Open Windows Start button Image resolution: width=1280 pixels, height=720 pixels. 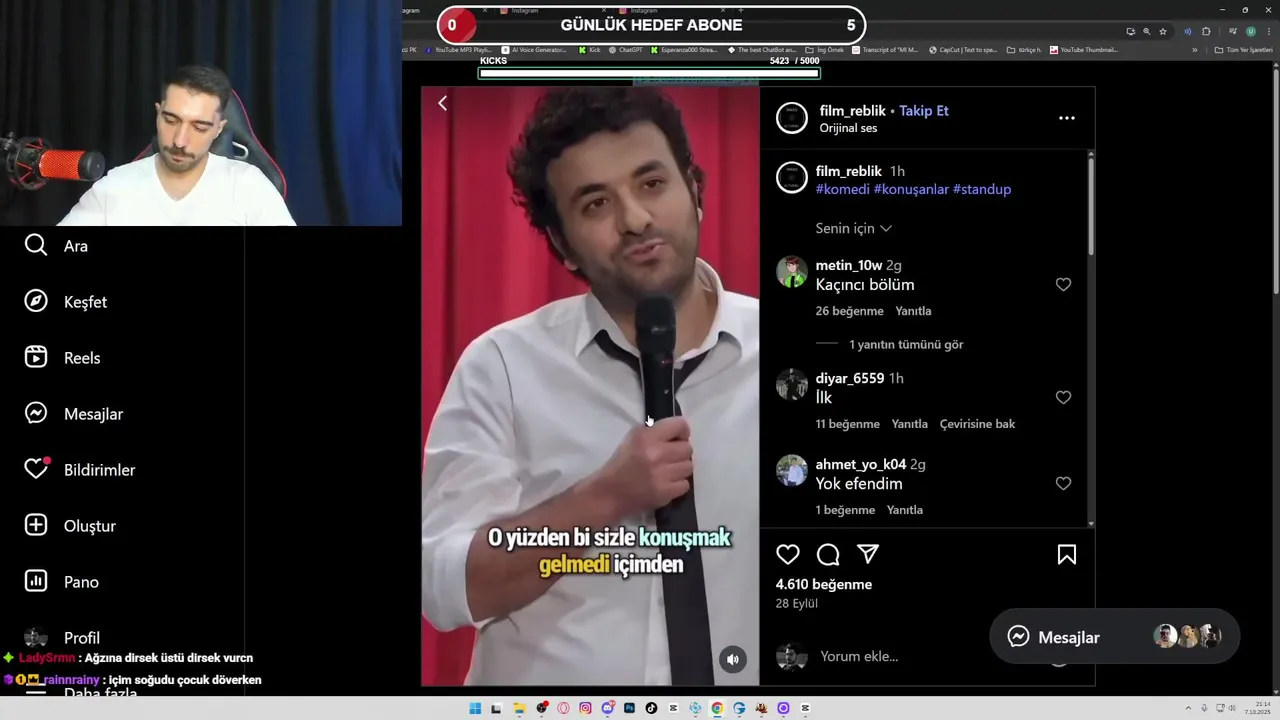[x=475, y=708]
